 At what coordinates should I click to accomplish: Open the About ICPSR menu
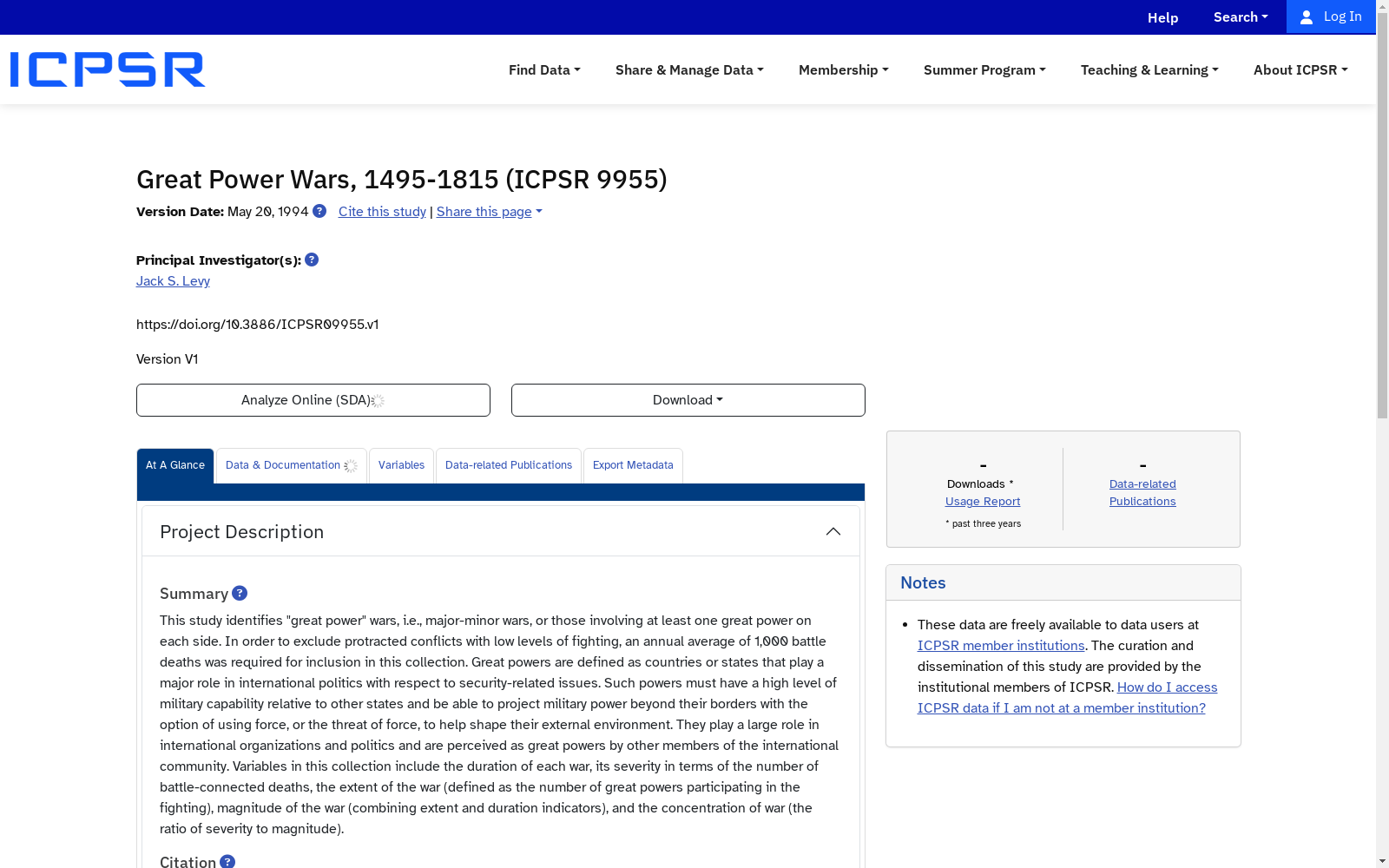click(x=1300, y=69)
